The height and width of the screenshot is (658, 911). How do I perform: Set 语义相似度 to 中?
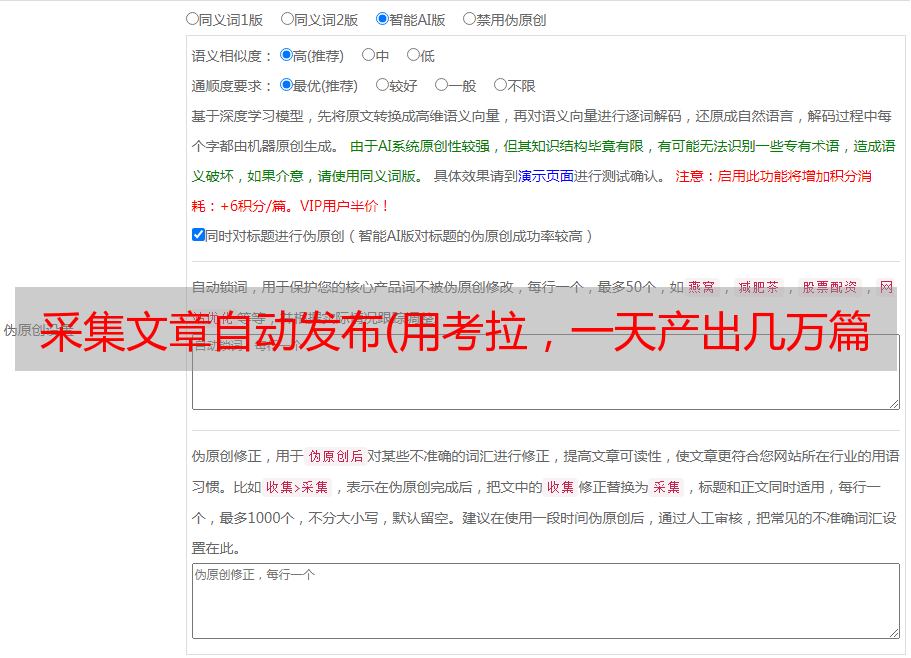[x=368, y=55]
